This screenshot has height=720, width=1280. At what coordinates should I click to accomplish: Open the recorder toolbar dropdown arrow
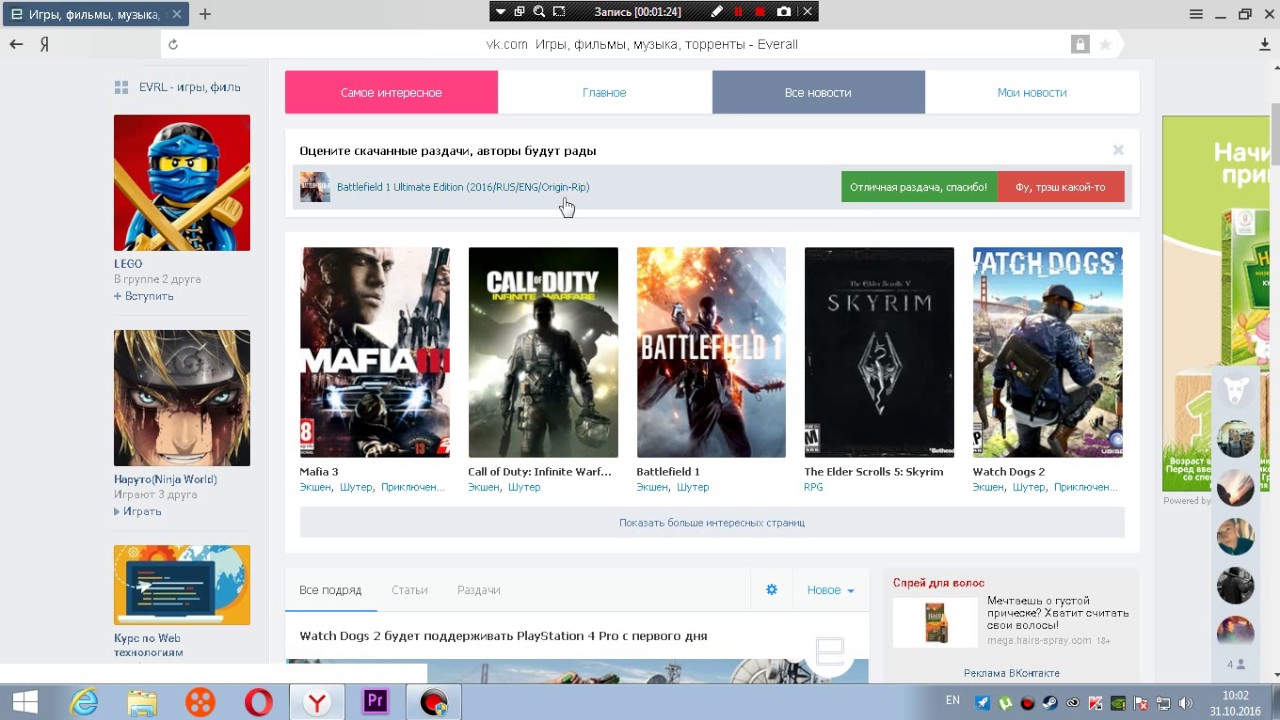501,12
